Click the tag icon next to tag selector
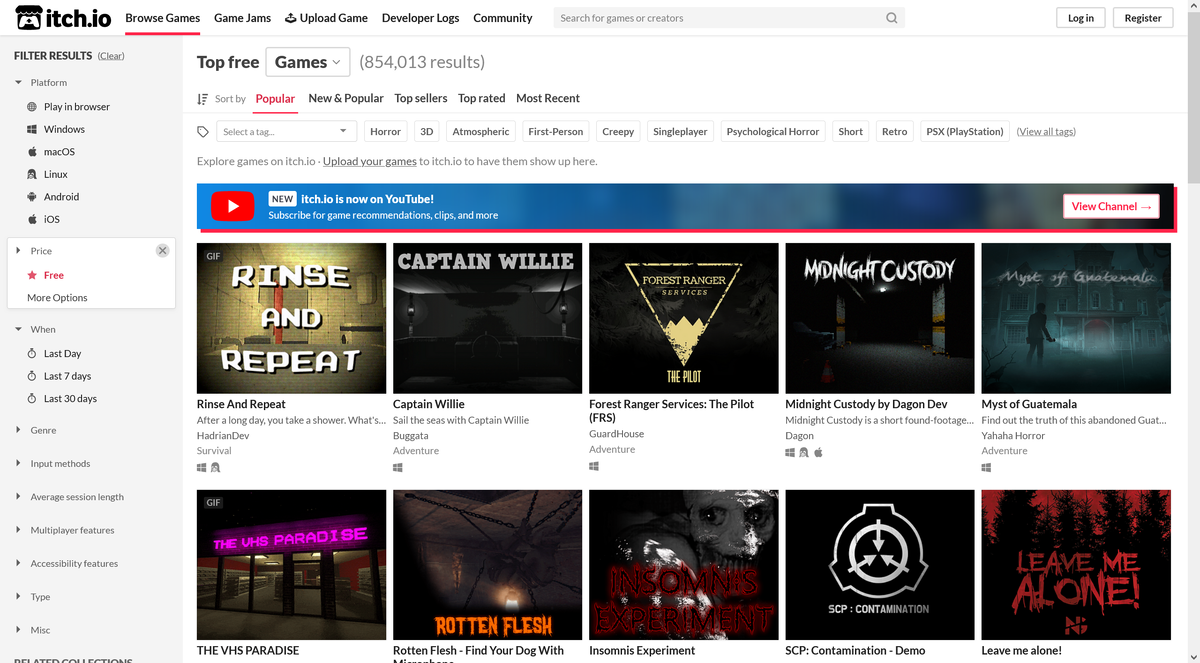Screen dimensions: 1200x663 click(x=203, y=132)
